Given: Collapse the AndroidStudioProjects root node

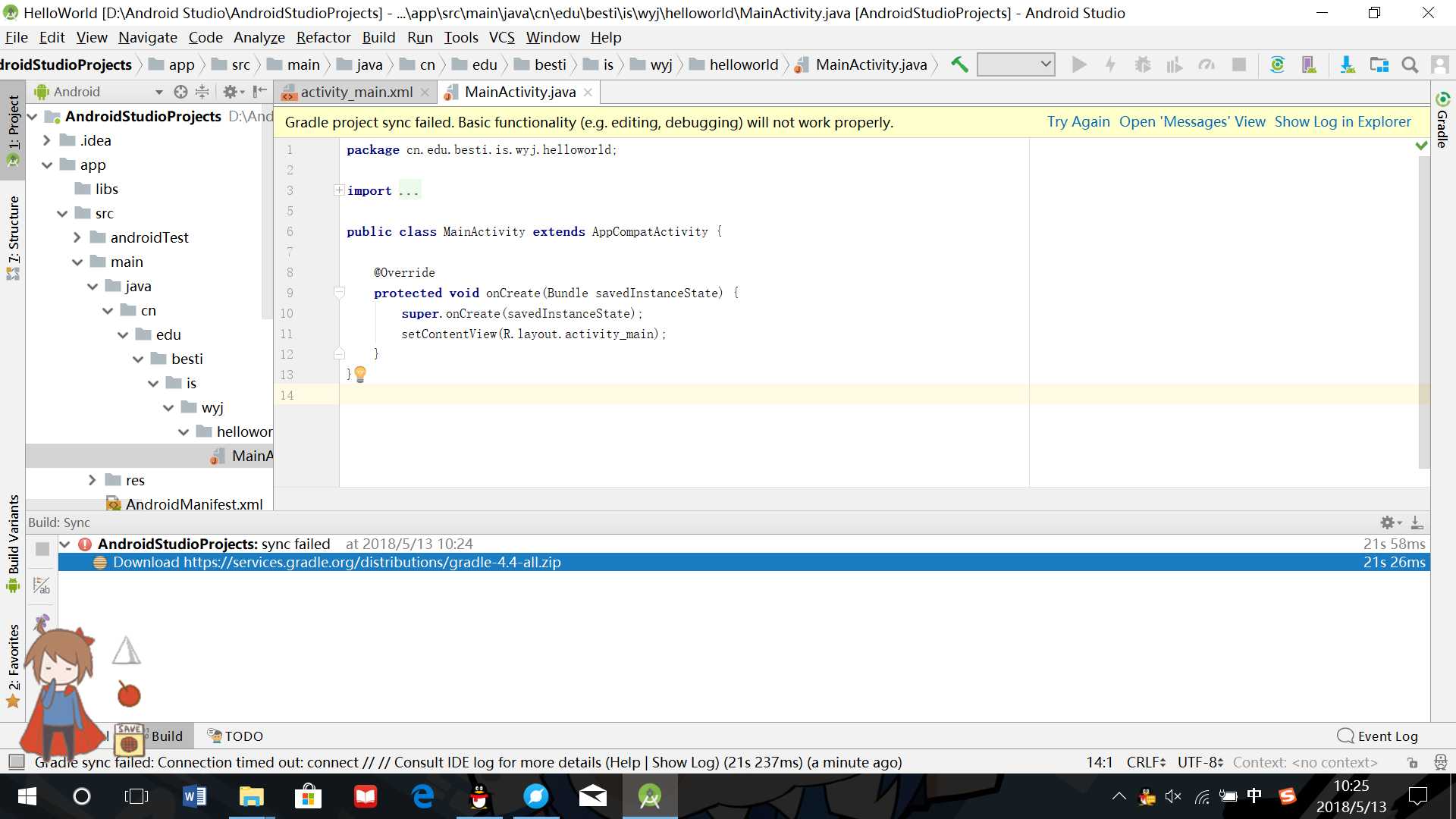Looking at the screenshot, I should click(x=33, y=117).
